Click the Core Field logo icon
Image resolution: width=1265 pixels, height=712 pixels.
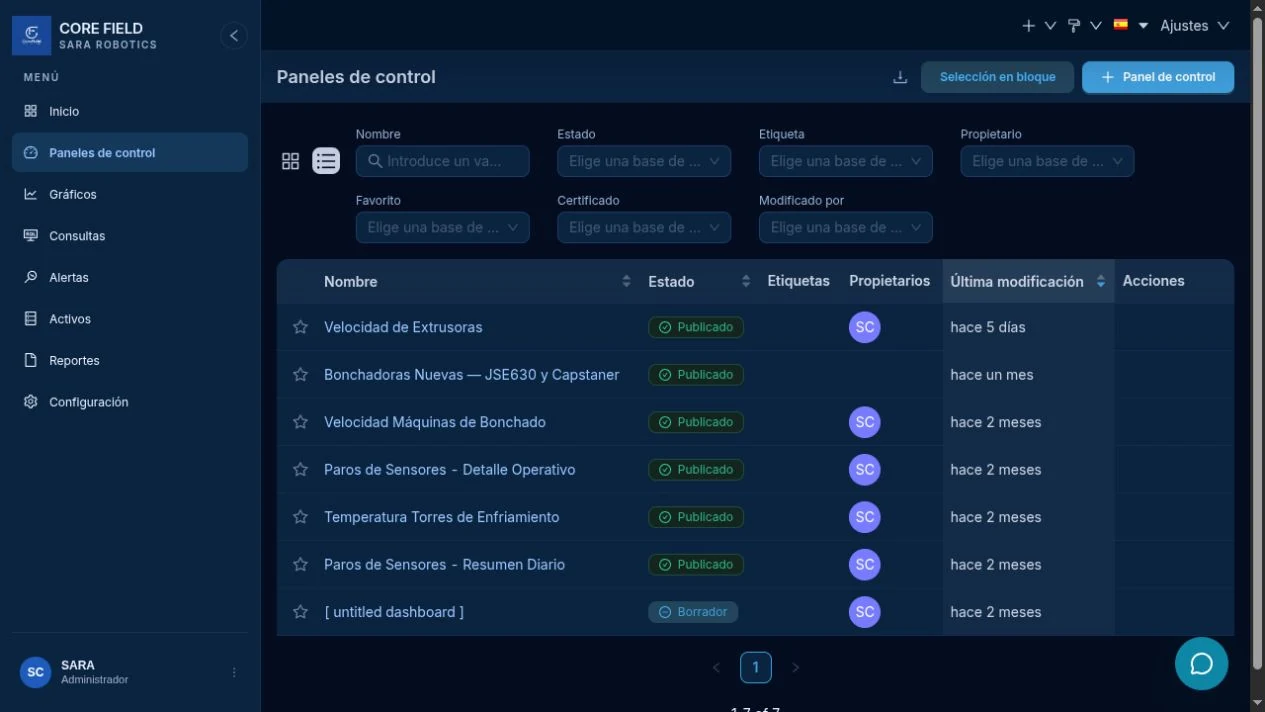click(x=31, y=36)
